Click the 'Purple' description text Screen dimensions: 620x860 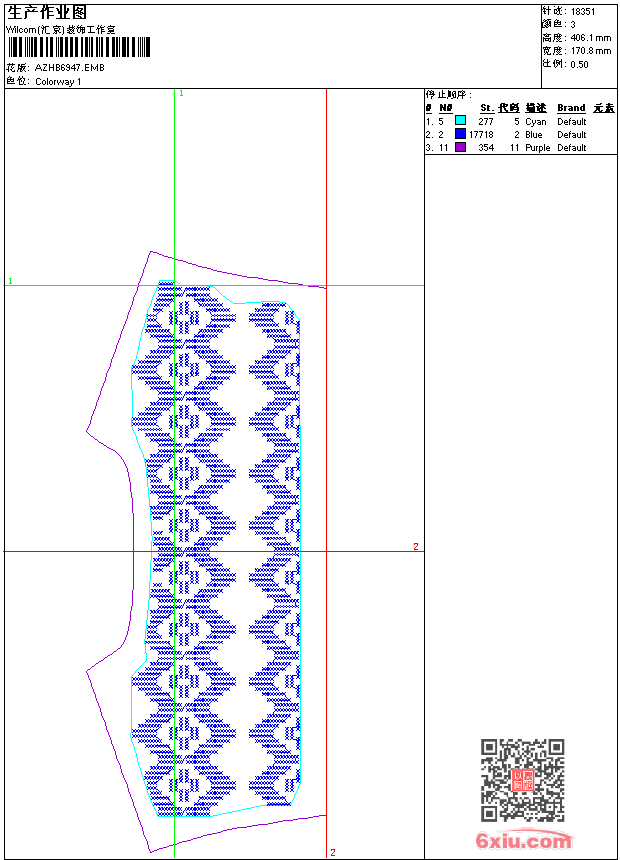coord(537,148)
